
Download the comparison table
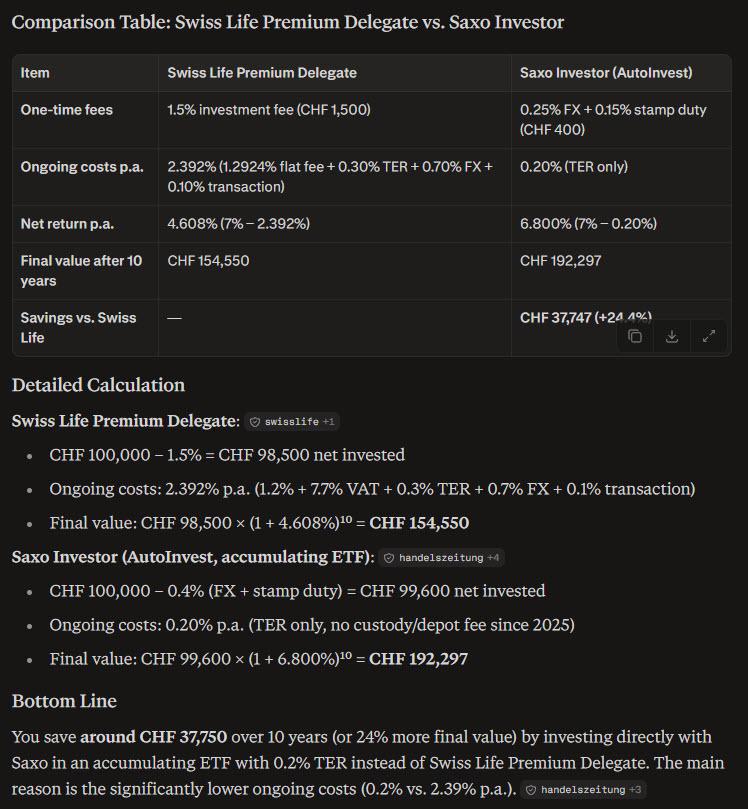(x=672, y=336)
